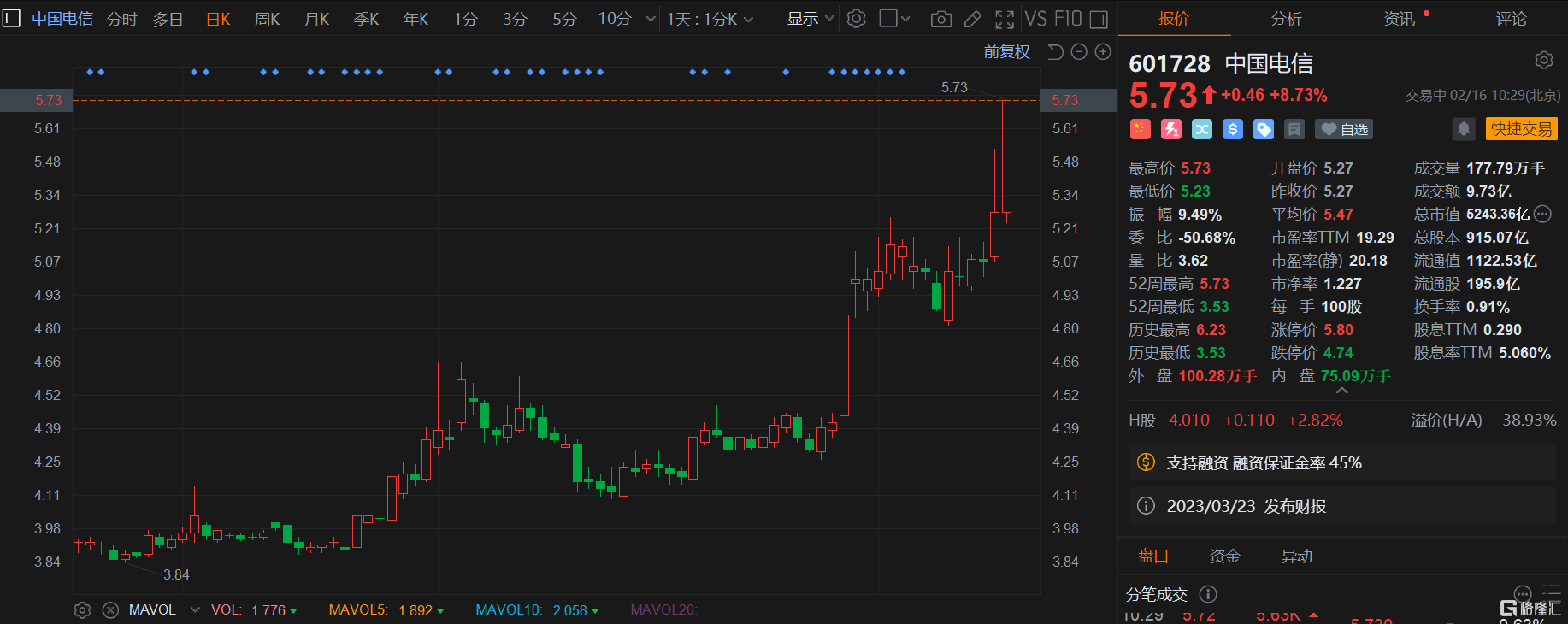Switch to 多日 multi-day tab

click(x=168, y=19)
